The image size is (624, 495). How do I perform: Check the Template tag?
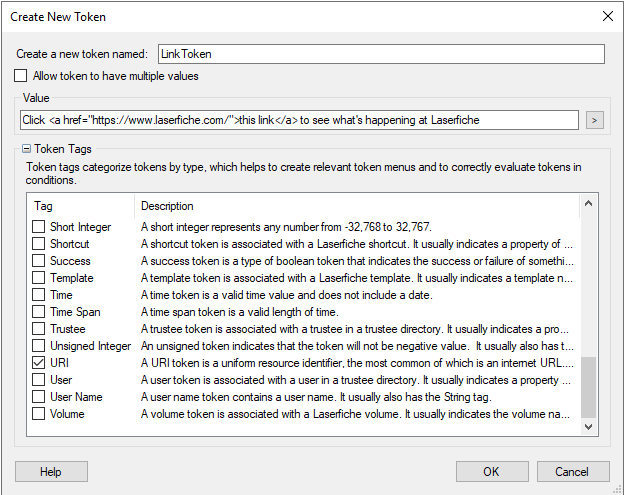(x=38, y=278)
